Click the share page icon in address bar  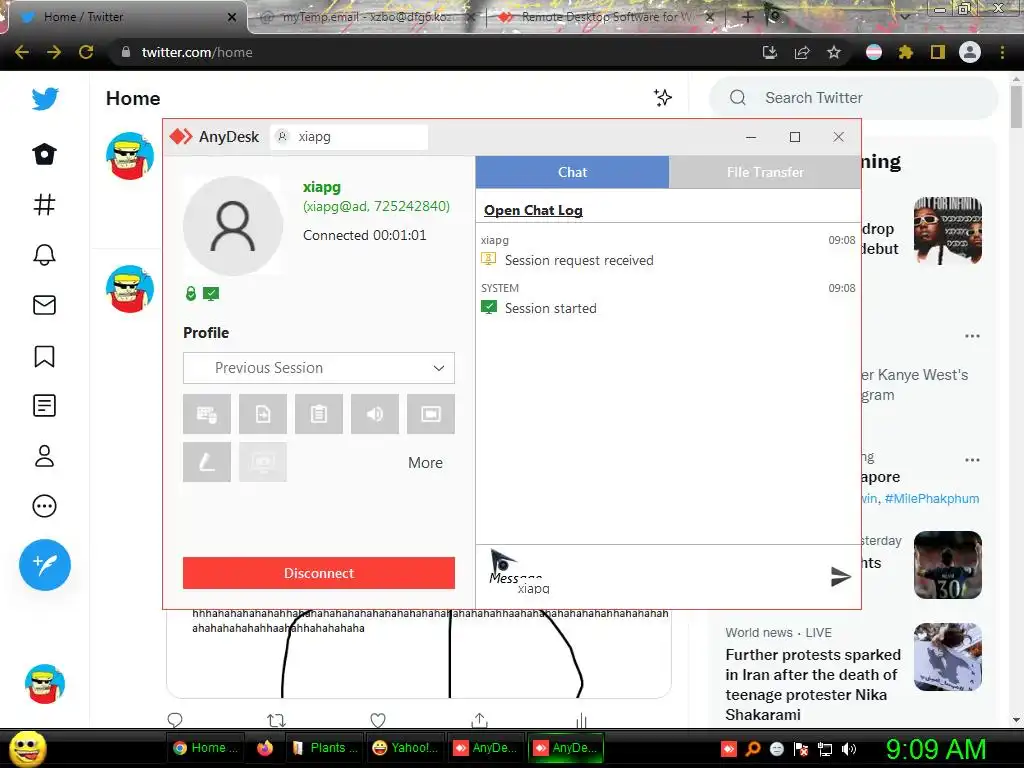click(802, 52)
